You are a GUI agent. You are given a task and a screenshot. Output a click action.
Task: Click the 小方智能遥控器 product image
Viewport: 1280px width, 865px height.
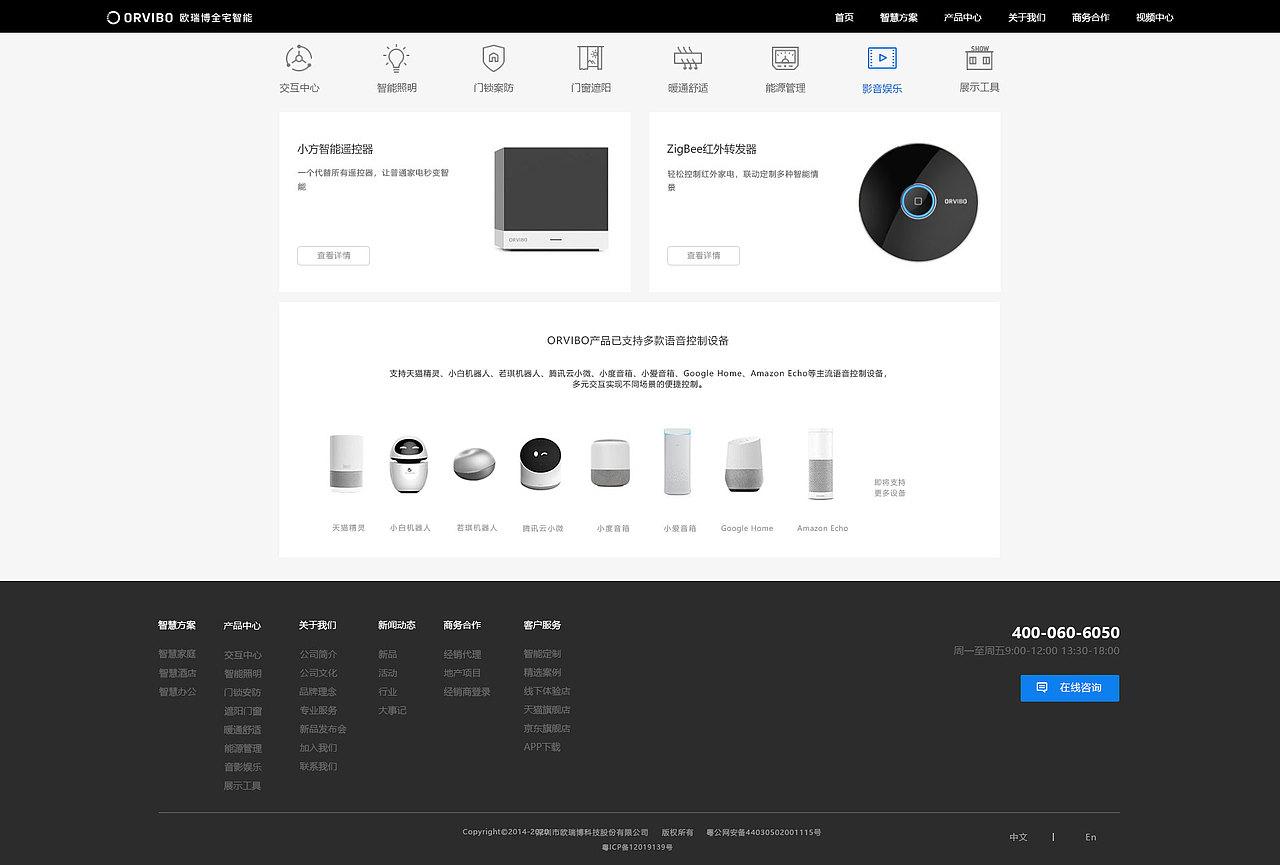551,199
